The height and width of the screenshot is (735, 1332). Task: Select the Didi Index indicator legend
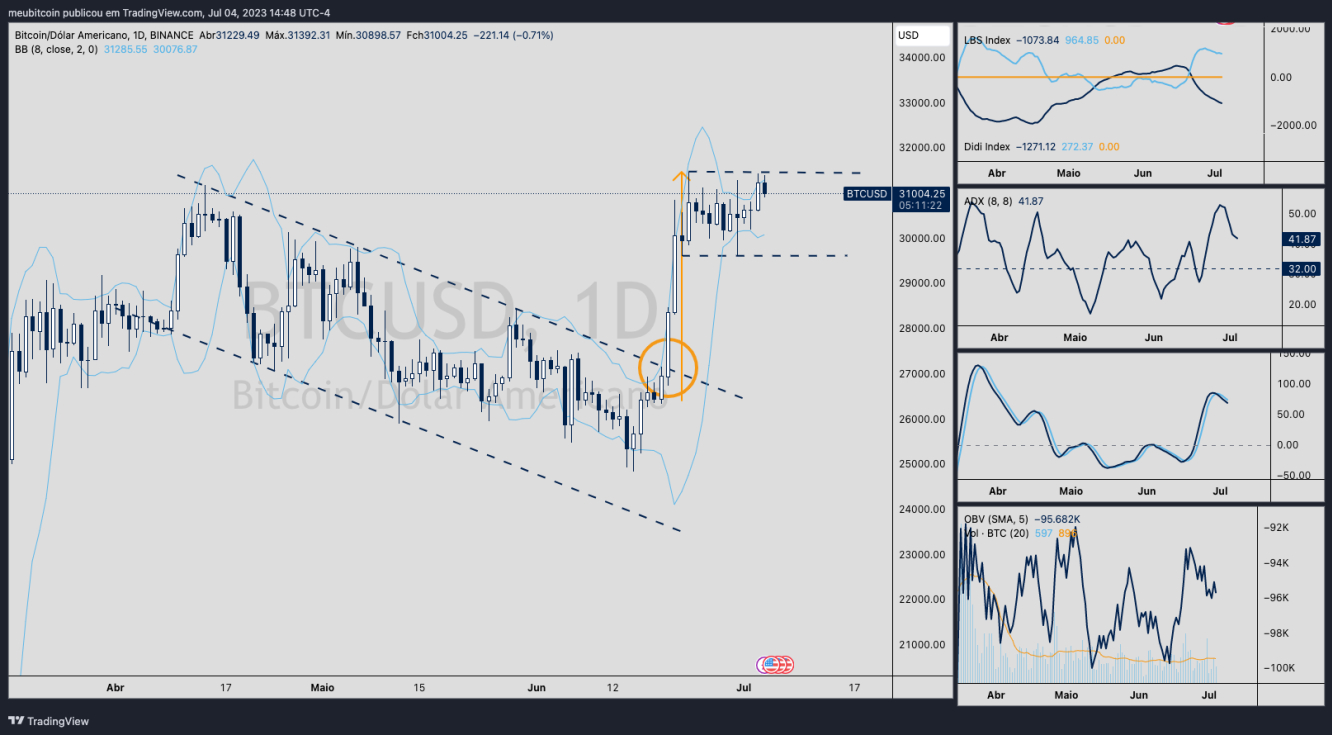(x=987, y=146)
